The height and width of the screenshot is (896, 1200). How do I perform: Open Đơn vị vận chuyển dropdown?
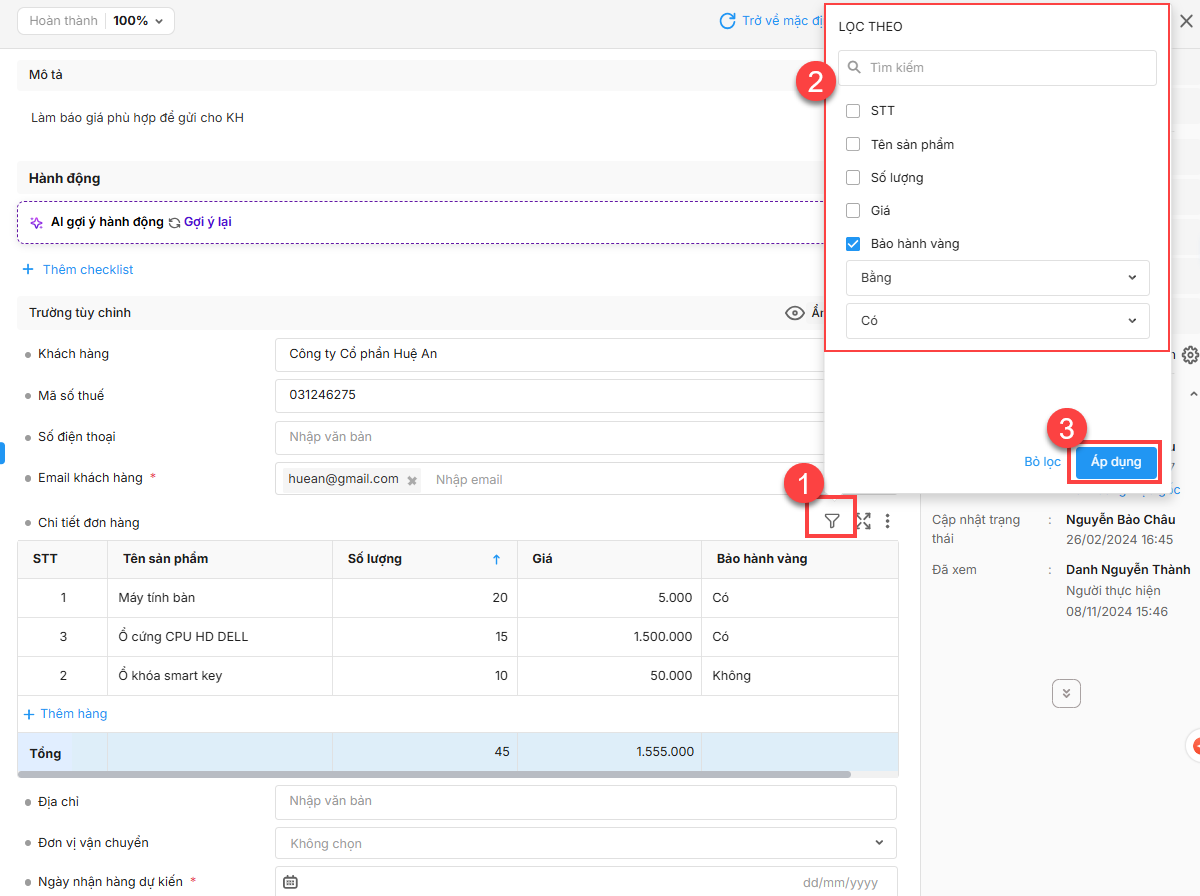(585, 843)
